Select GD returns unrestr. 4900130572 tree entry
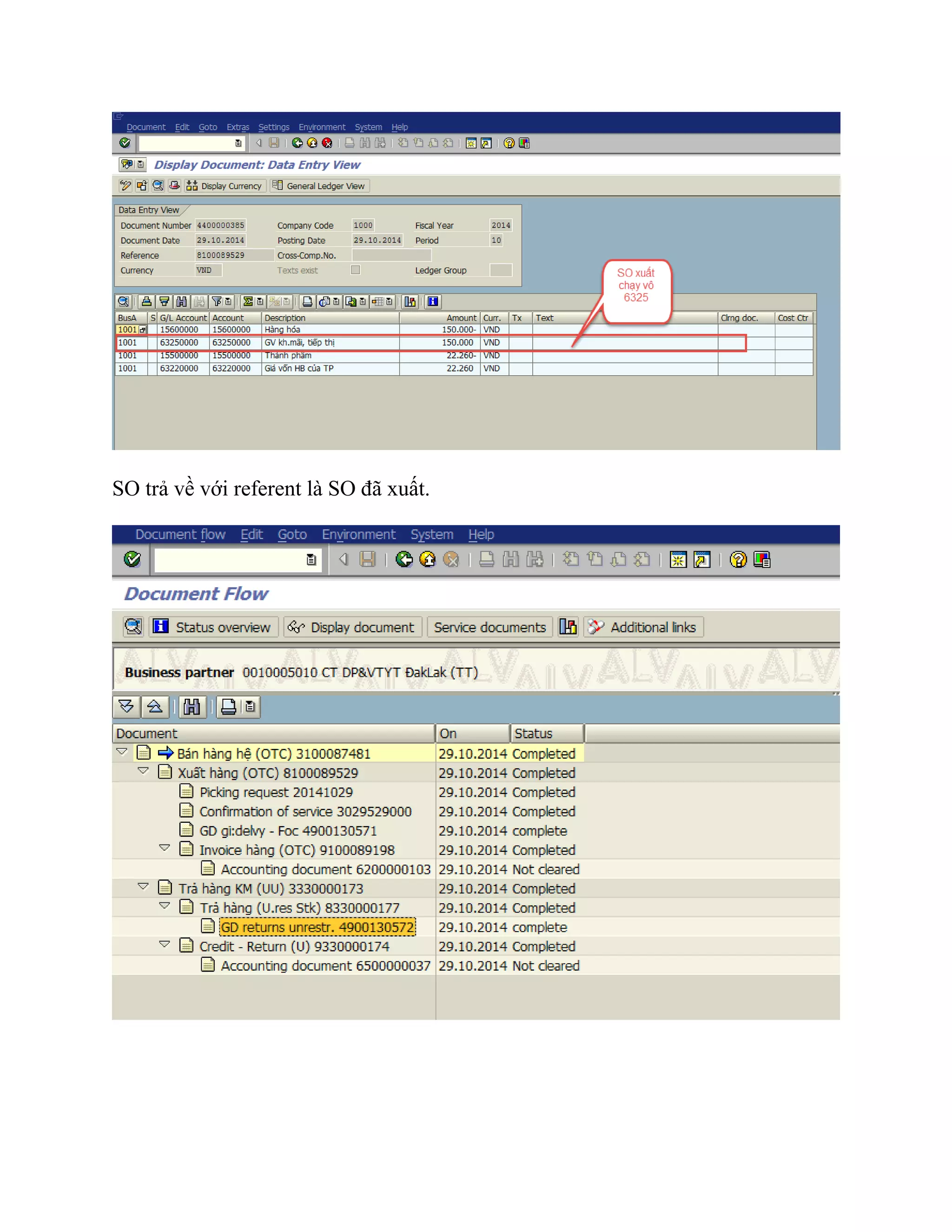The image size is (952, 1232). [317, 927]
